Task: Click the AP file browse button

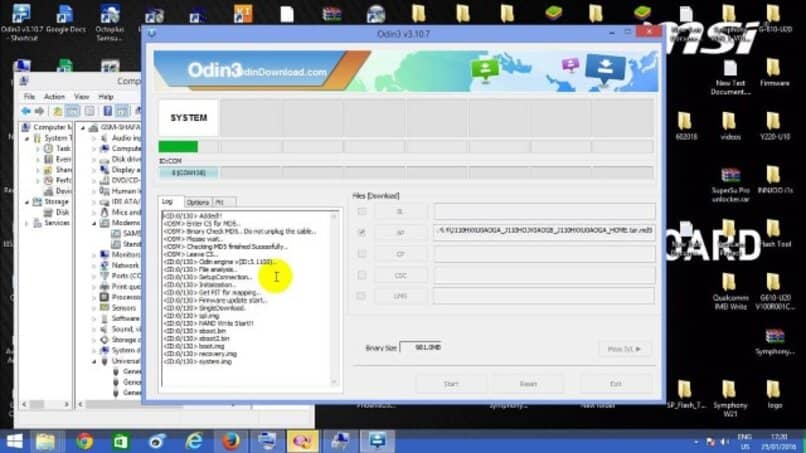Action: pyautogui.click(x=400, y=232)
